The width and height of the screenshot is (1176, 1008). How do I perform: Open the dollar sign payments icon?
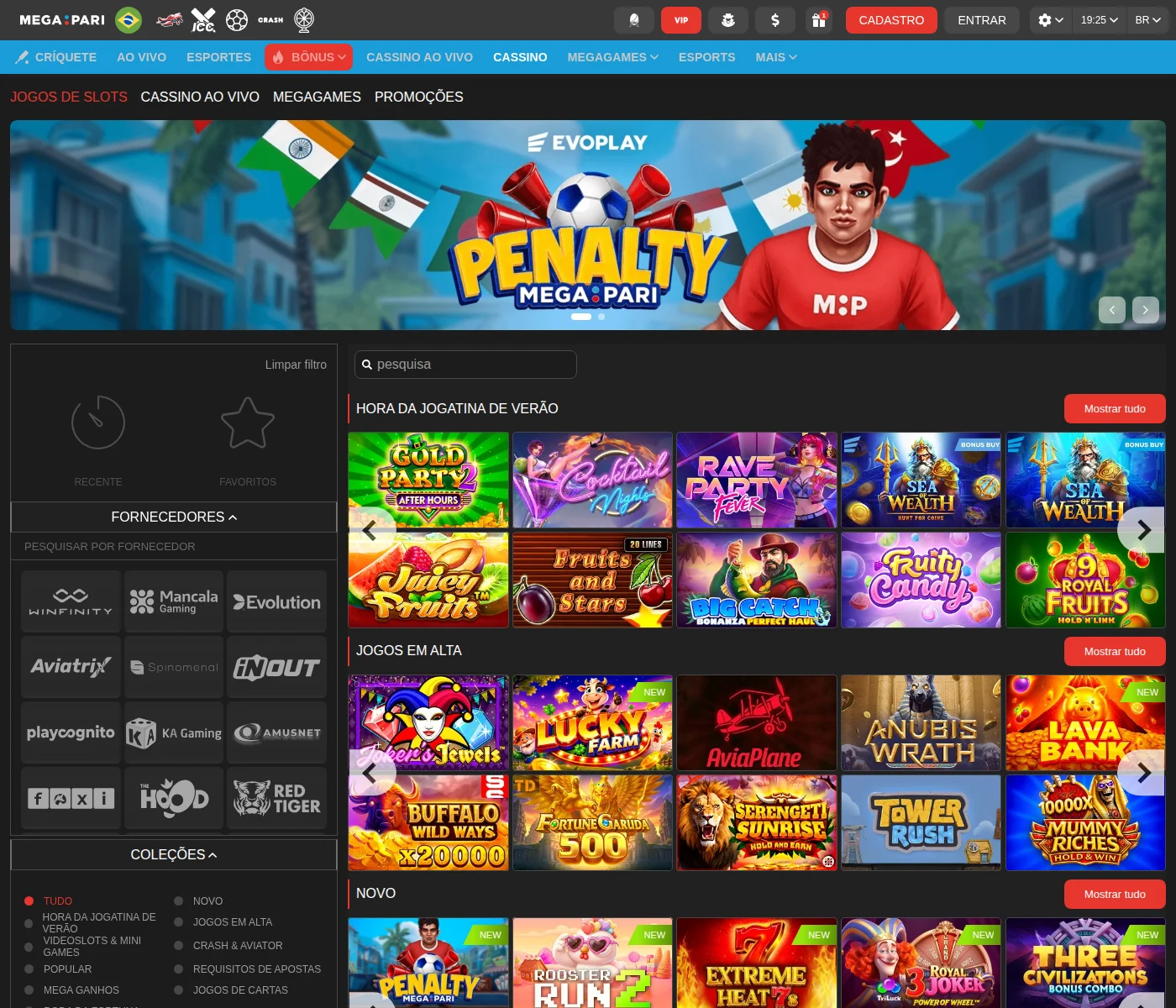775,20
